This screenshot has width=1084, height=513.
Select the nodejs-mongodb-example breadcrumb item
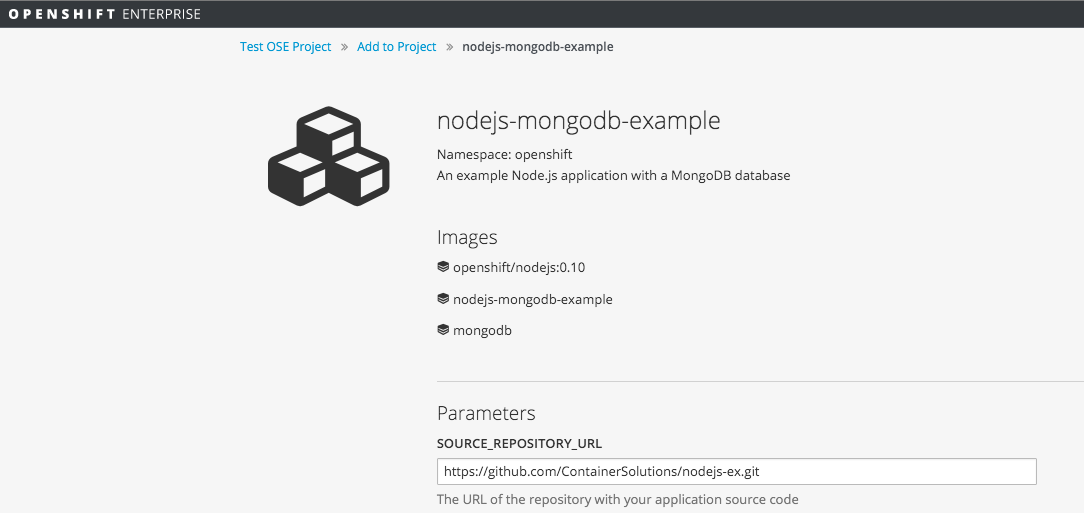538,47
